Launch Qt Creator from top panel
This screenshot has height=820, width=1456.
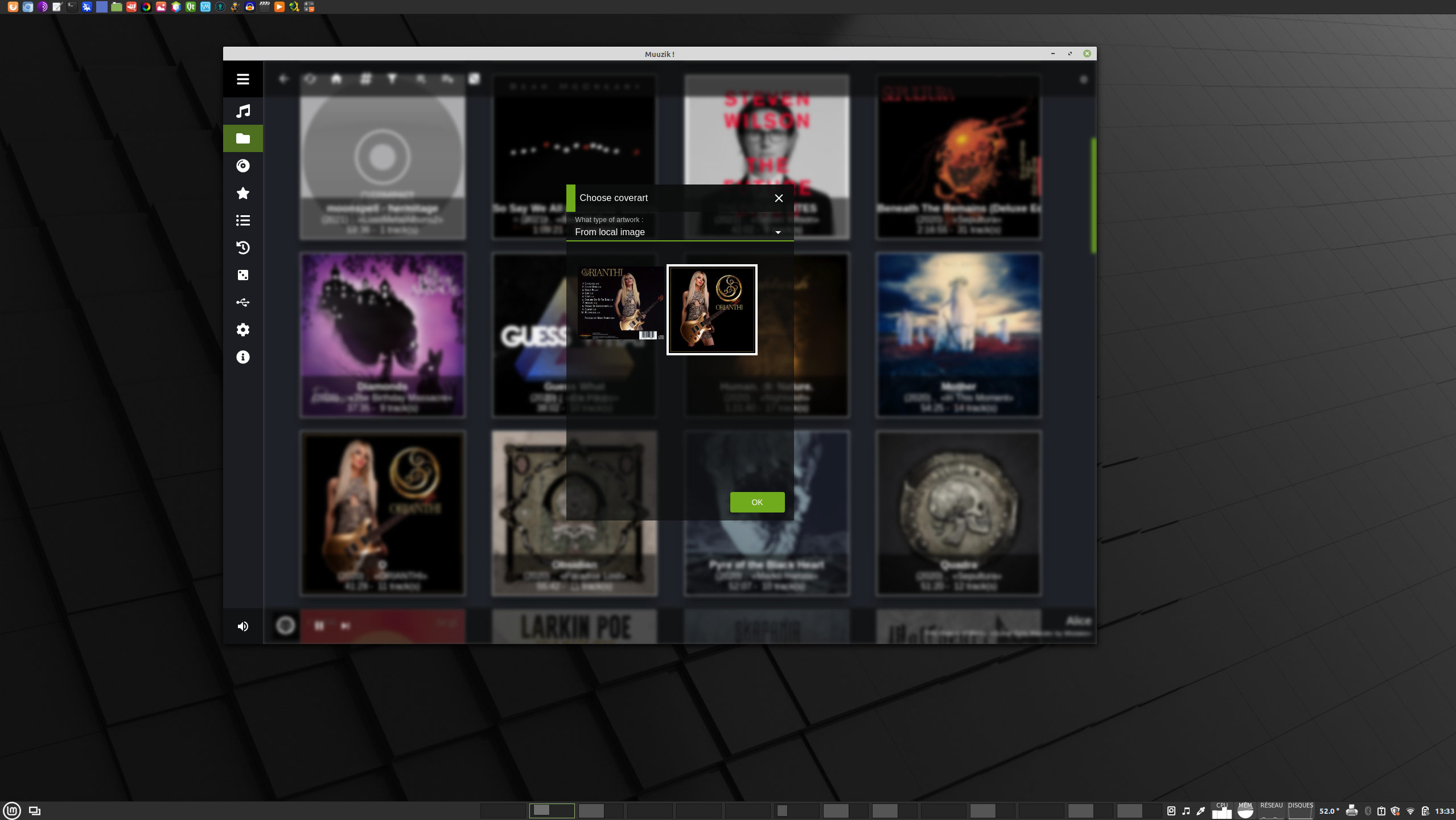pos(190,7)
